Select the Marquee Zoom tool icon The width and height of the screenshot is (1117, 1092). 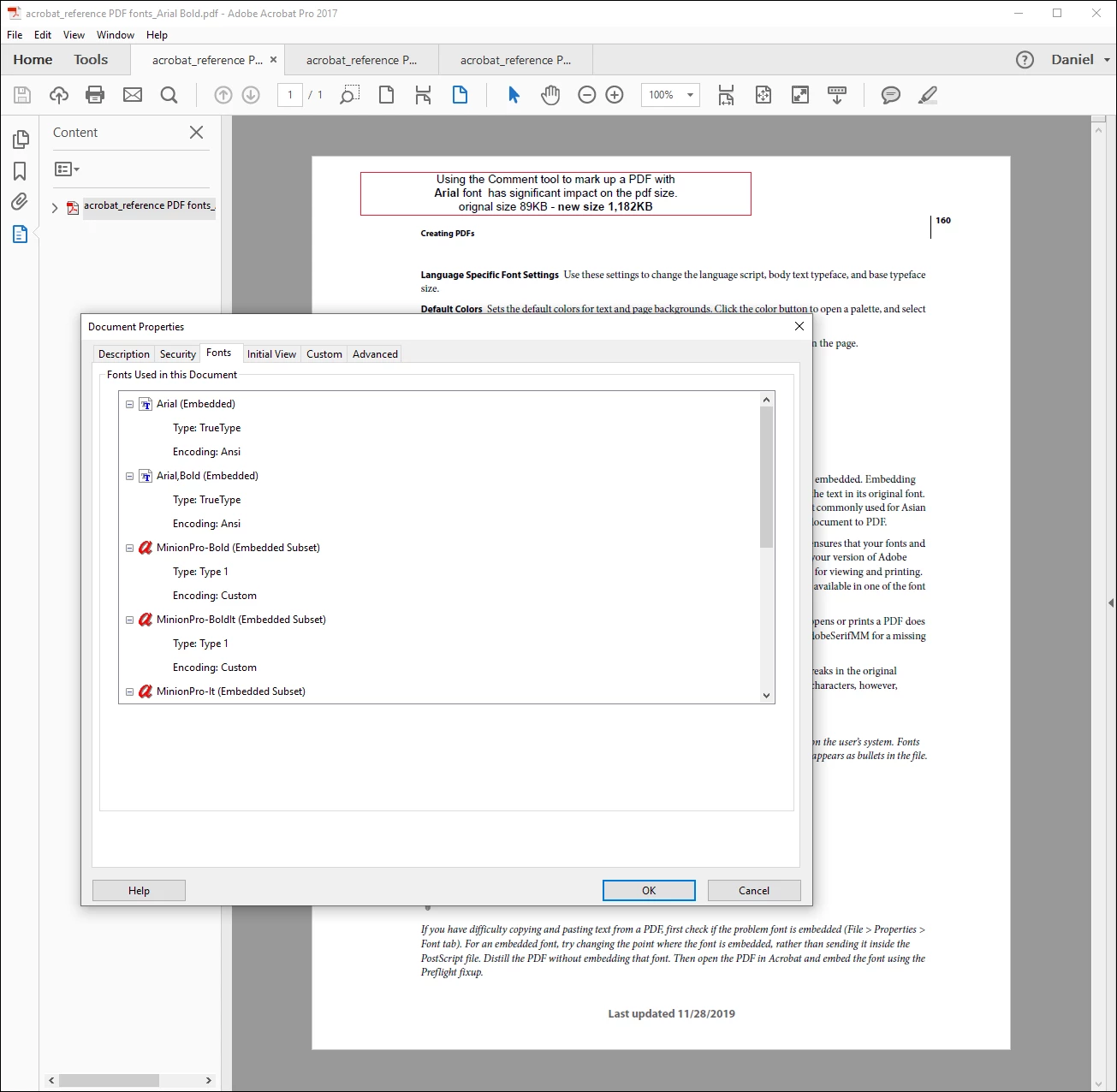click(349, 95)
